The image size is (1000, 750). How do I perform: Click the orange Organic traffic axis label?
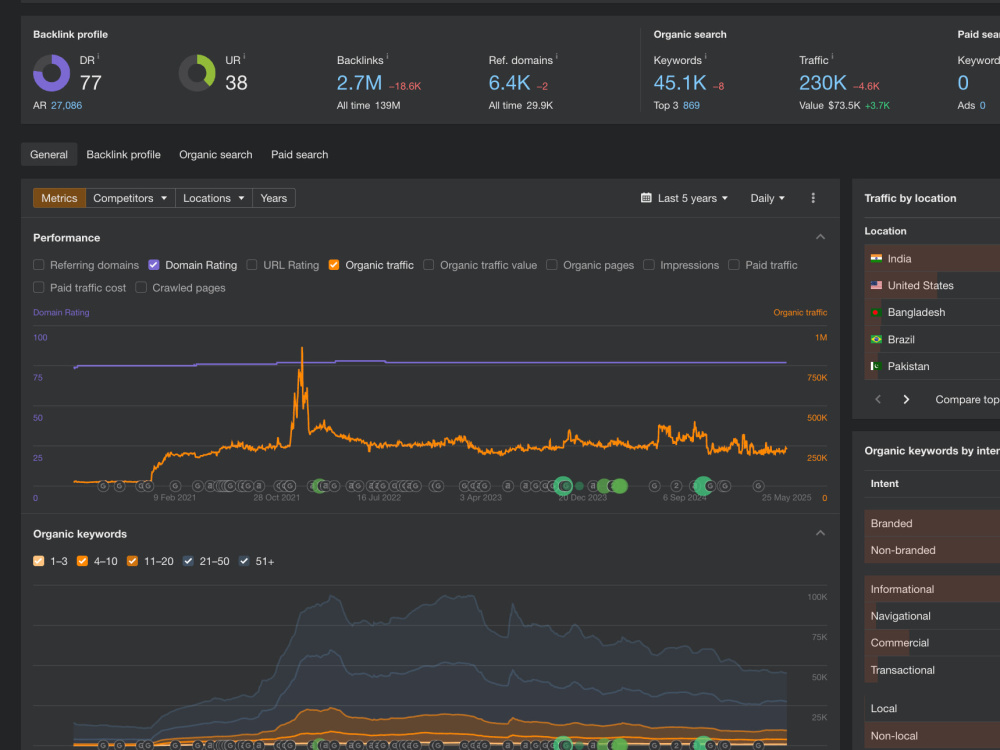click(x=800, y=312)
